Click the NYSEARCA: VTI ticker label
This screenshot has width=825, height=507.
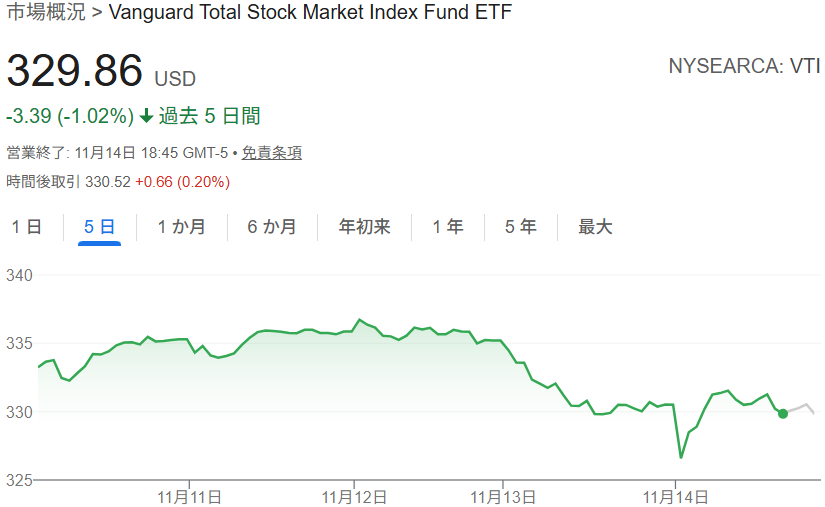pyautogui.click(x=744, y=66)
